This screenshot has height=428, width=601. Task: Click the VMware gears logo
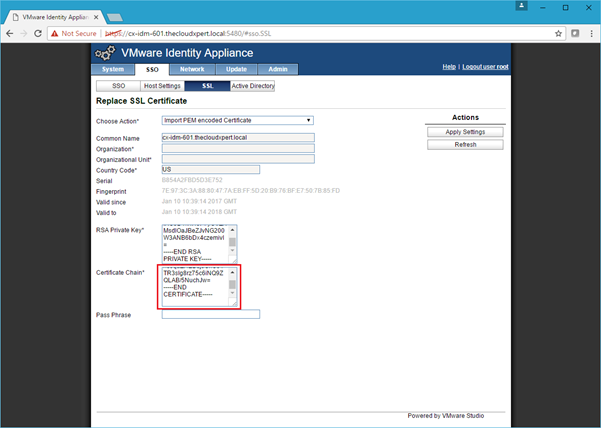click(x=107, y=53)
